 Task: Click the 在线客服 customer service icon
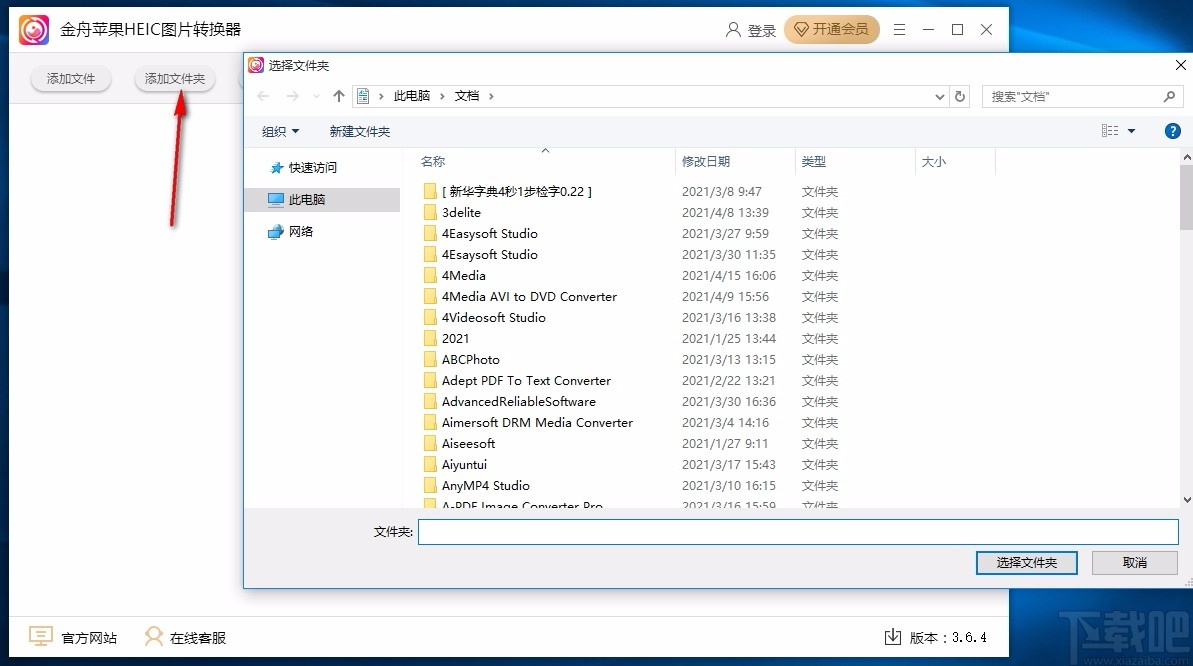click(x=153, y=636)
